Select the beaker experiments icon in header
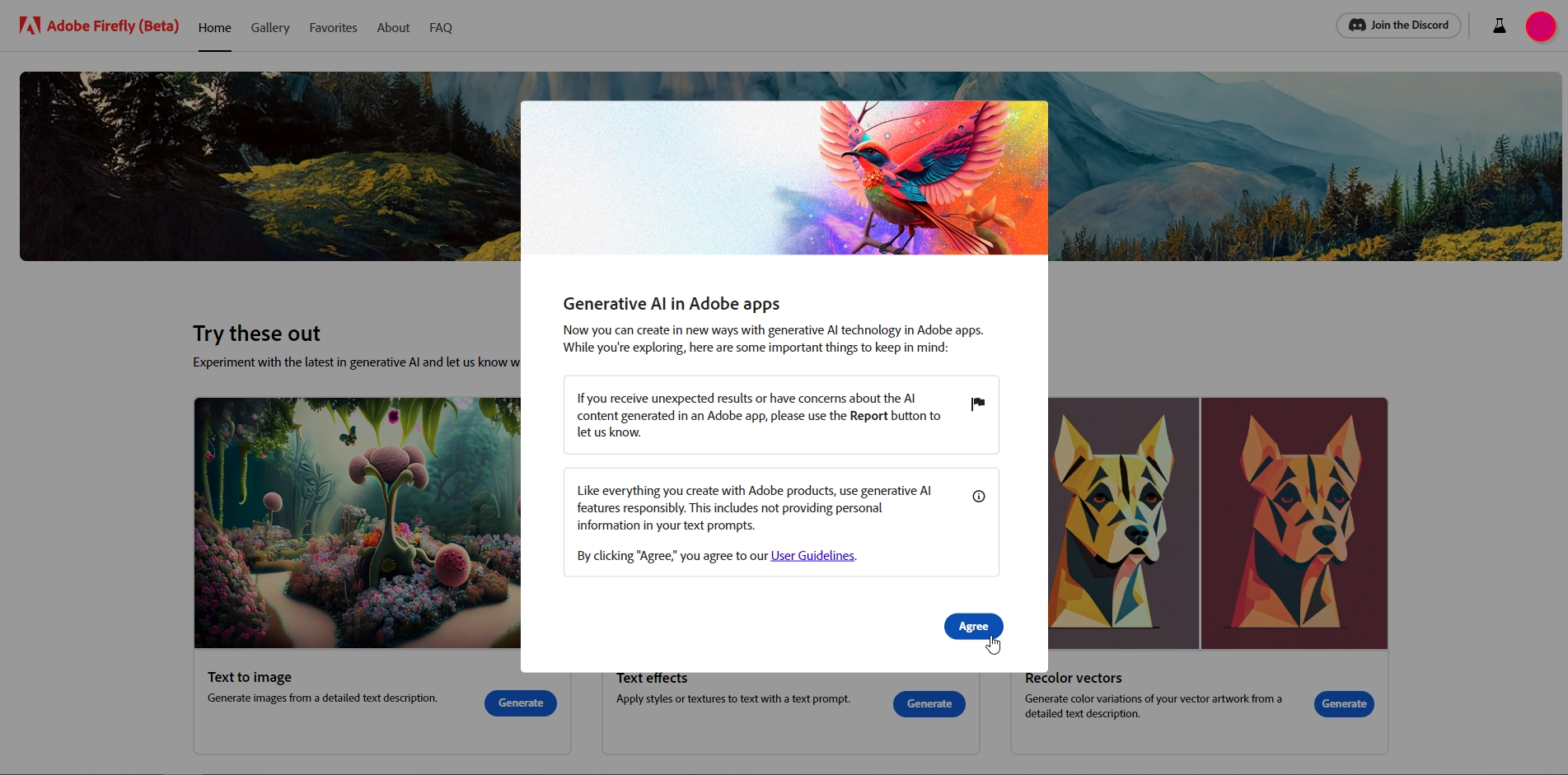This screenshot has height=775, width=1568. (x=1499, y=26)
